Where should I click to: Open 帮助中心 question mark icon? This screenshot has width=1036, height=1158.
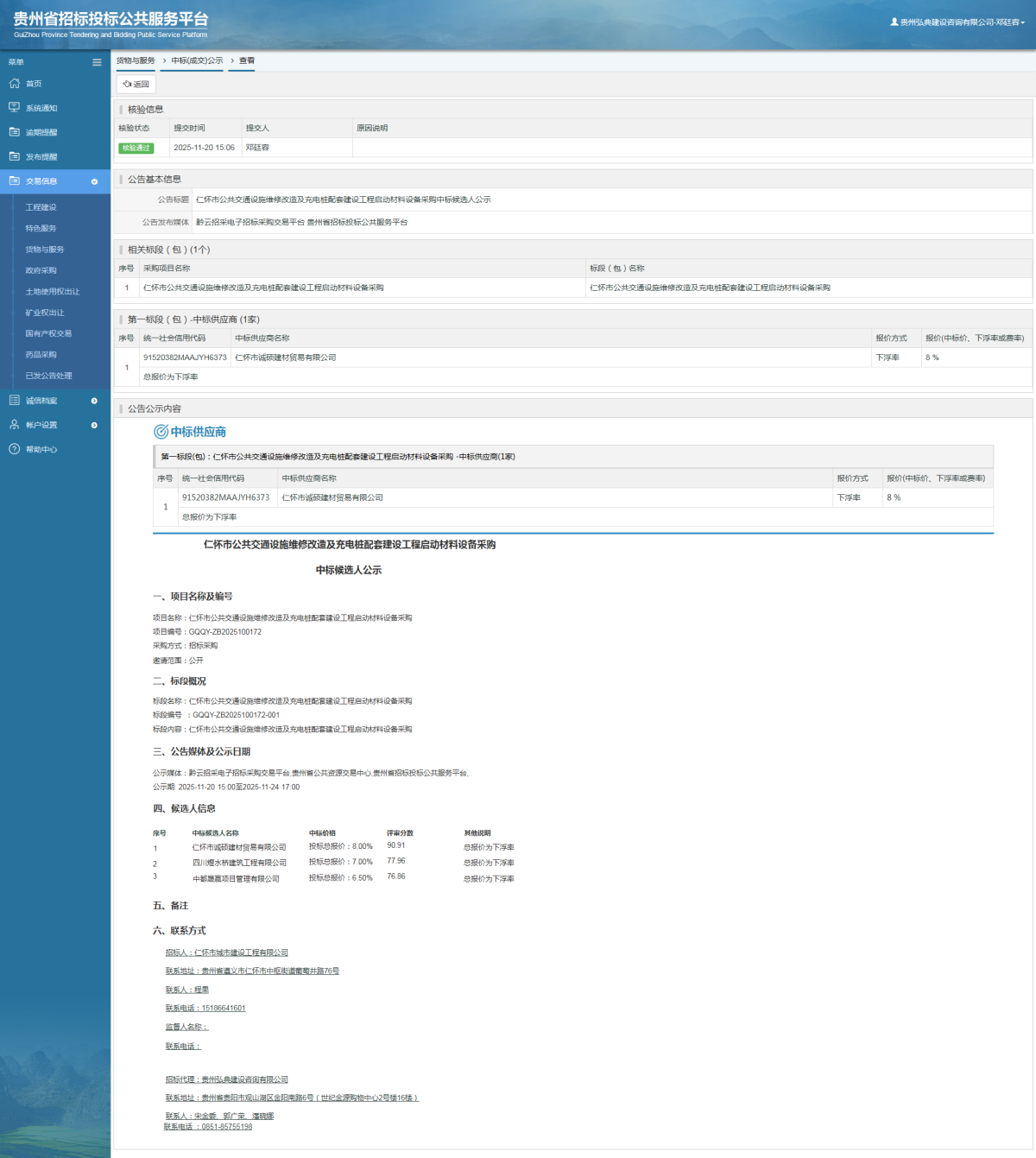[x=14, y=449]
